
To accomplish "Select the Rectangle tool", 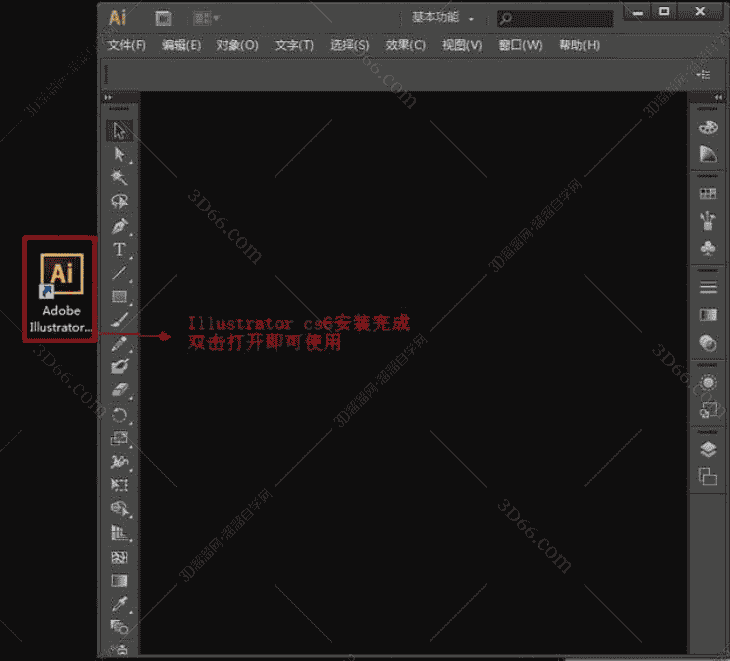I will pyautogui.click(x=120, y=297).
